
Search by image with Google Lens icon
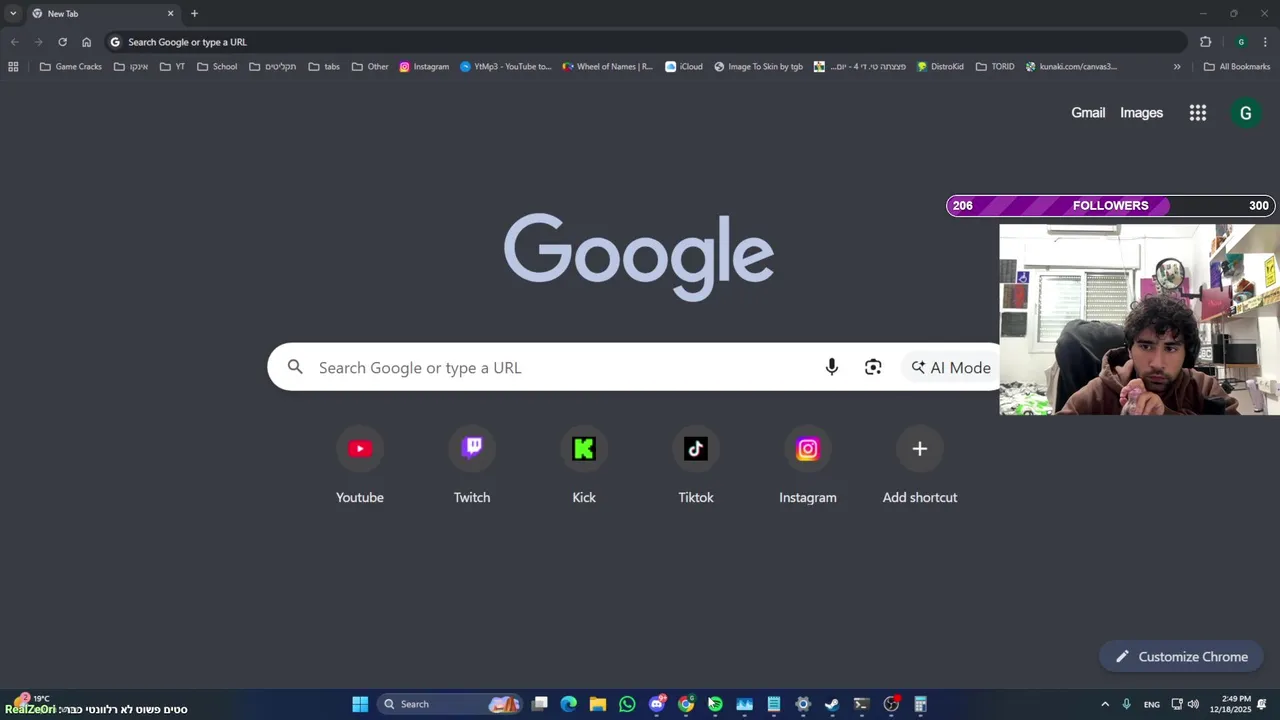[873, 367]
